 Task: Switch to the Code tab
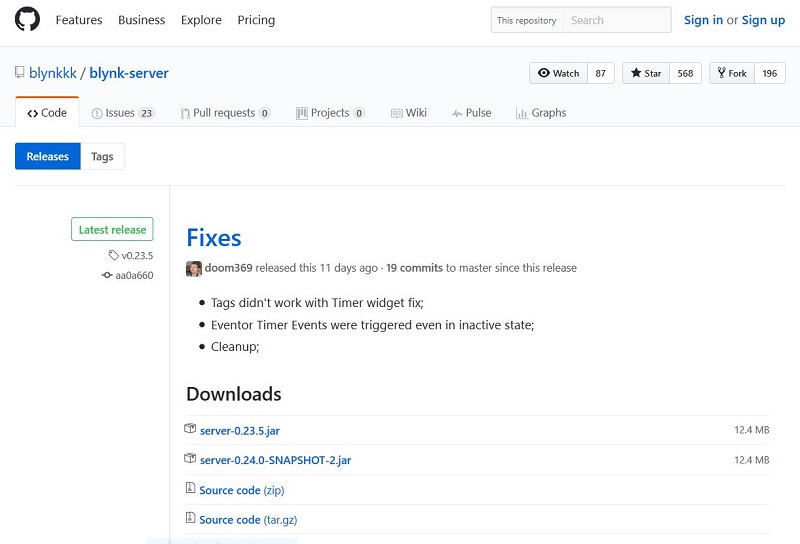(47, 113)
